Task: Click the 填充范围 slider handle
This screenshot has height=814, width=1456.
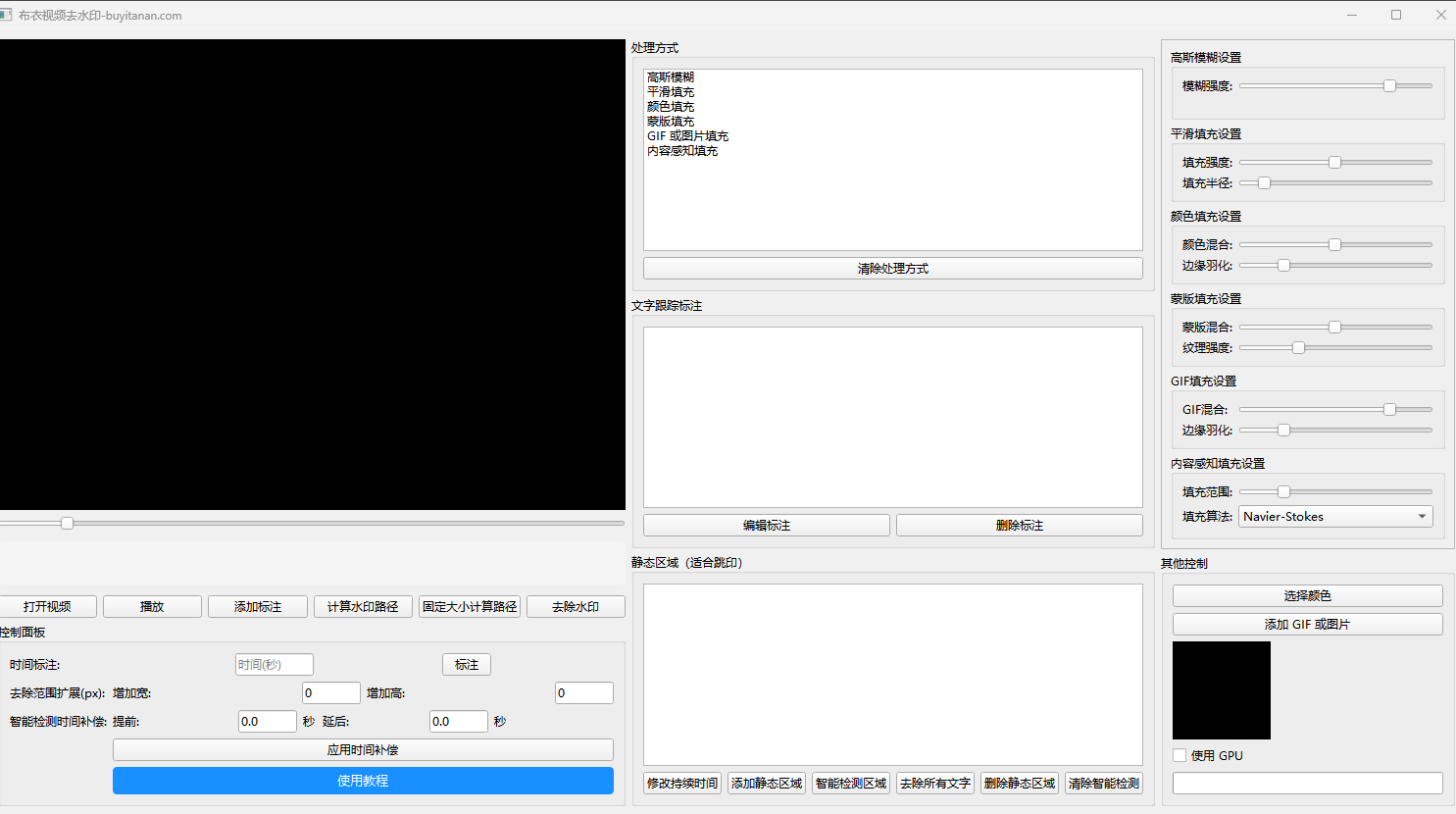Action: (1283, 492)
